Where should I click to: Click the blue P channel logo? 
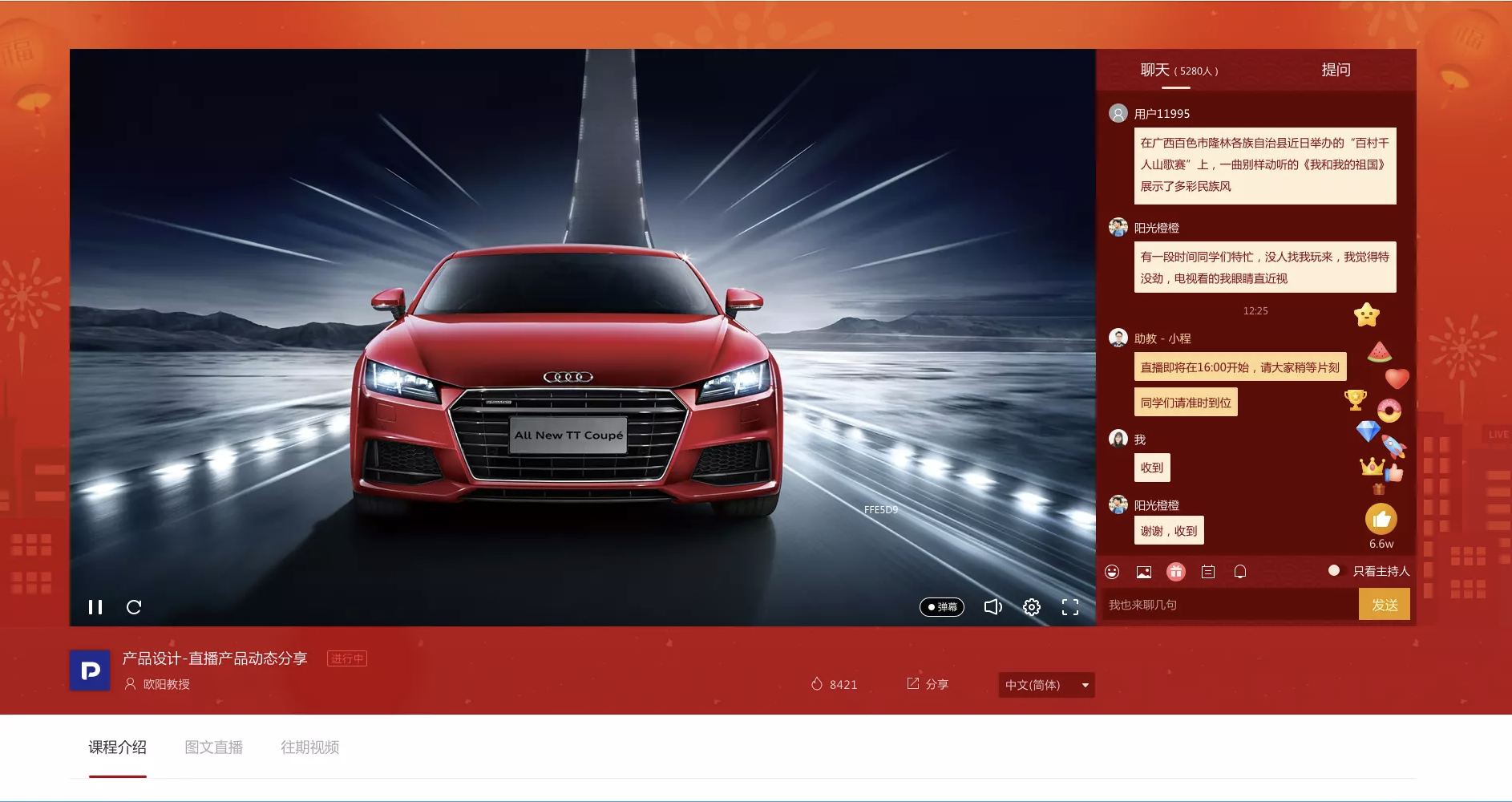click(x=90, y=670)
